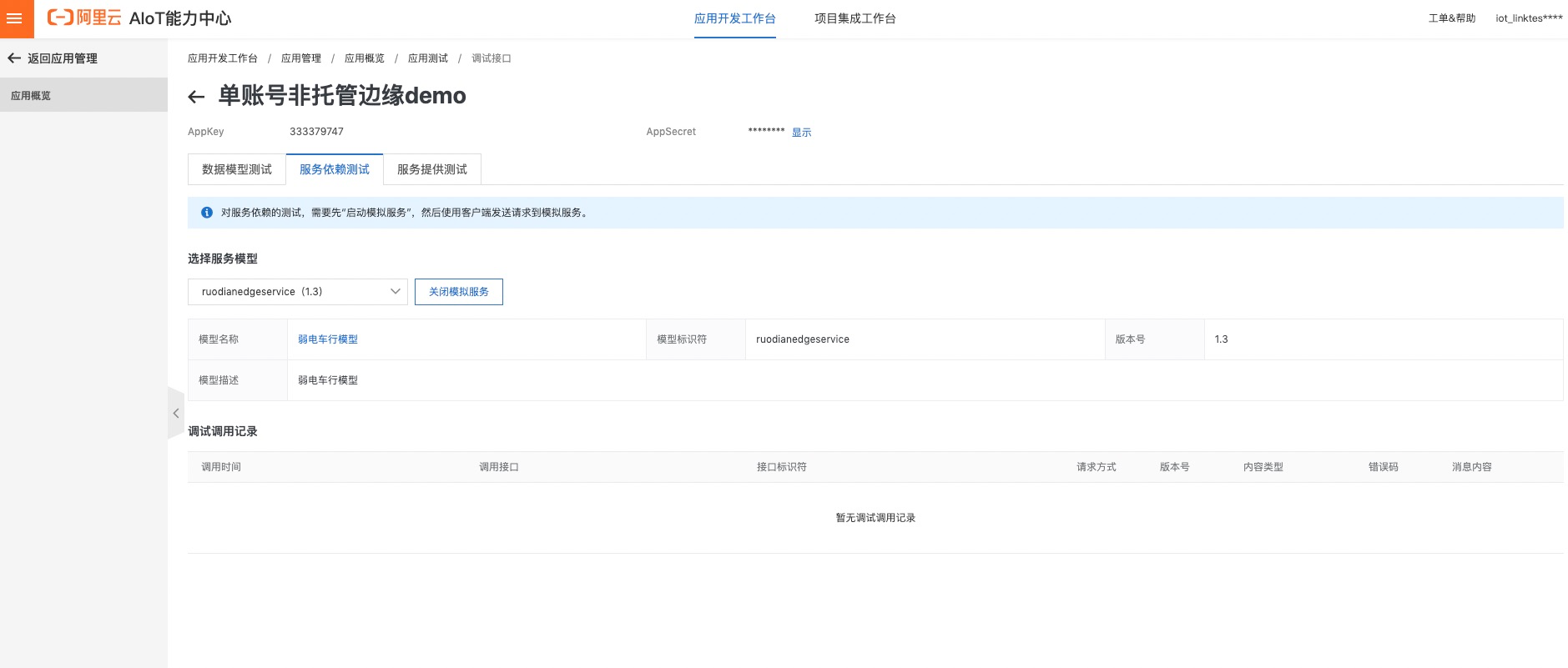Click 应用概览 breadcrumb
This screenshot has height=668, width=1568.
tap(365, 58)
